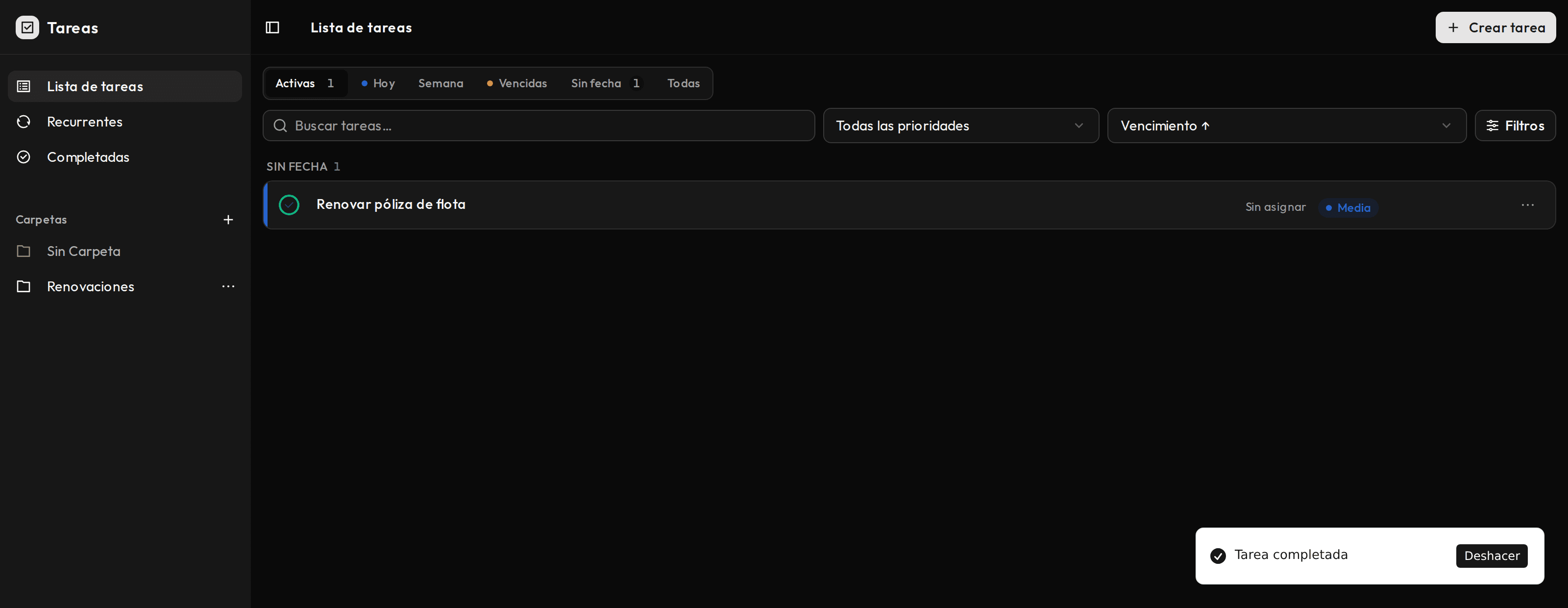
Task: Add a new folder with plus icon
Action: 228,219
